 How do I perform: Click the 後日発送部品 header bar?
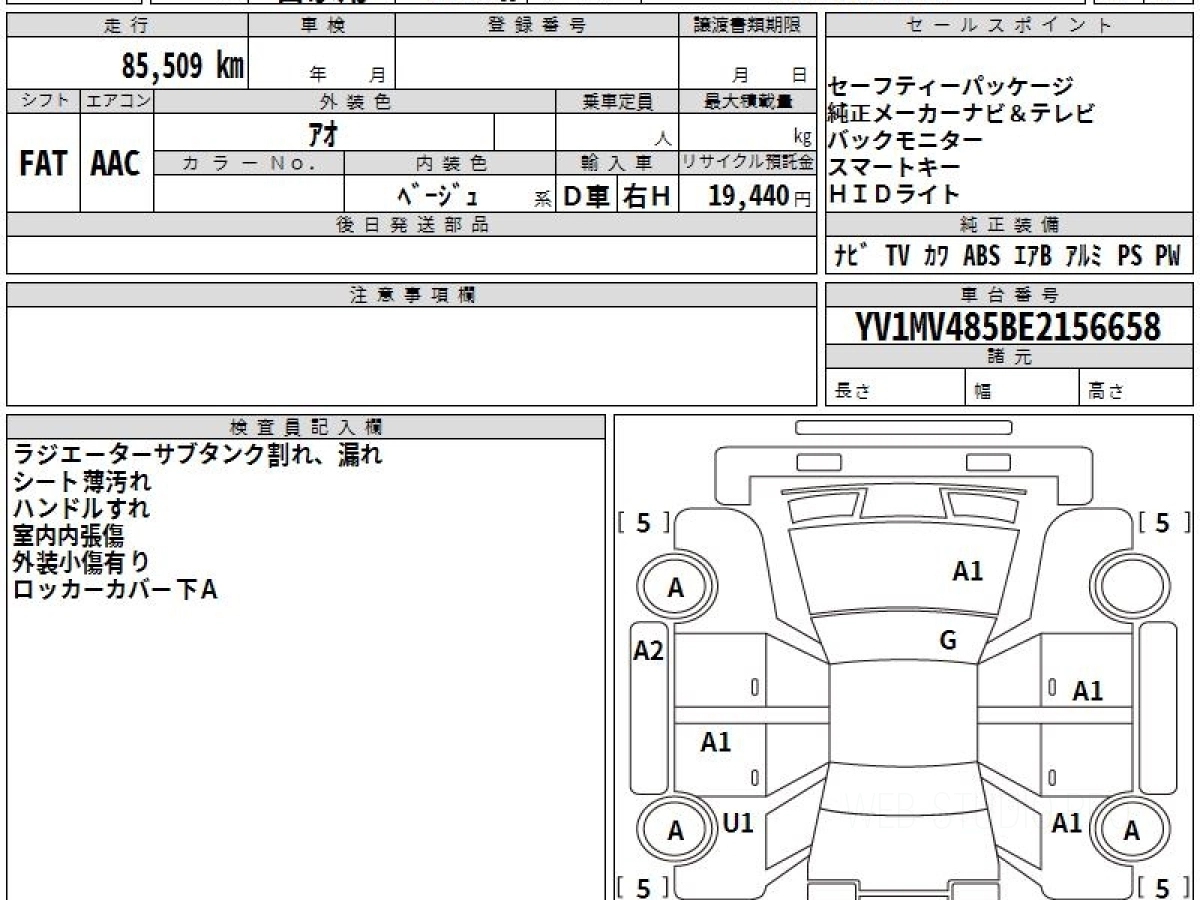click(x=412, y=225)
